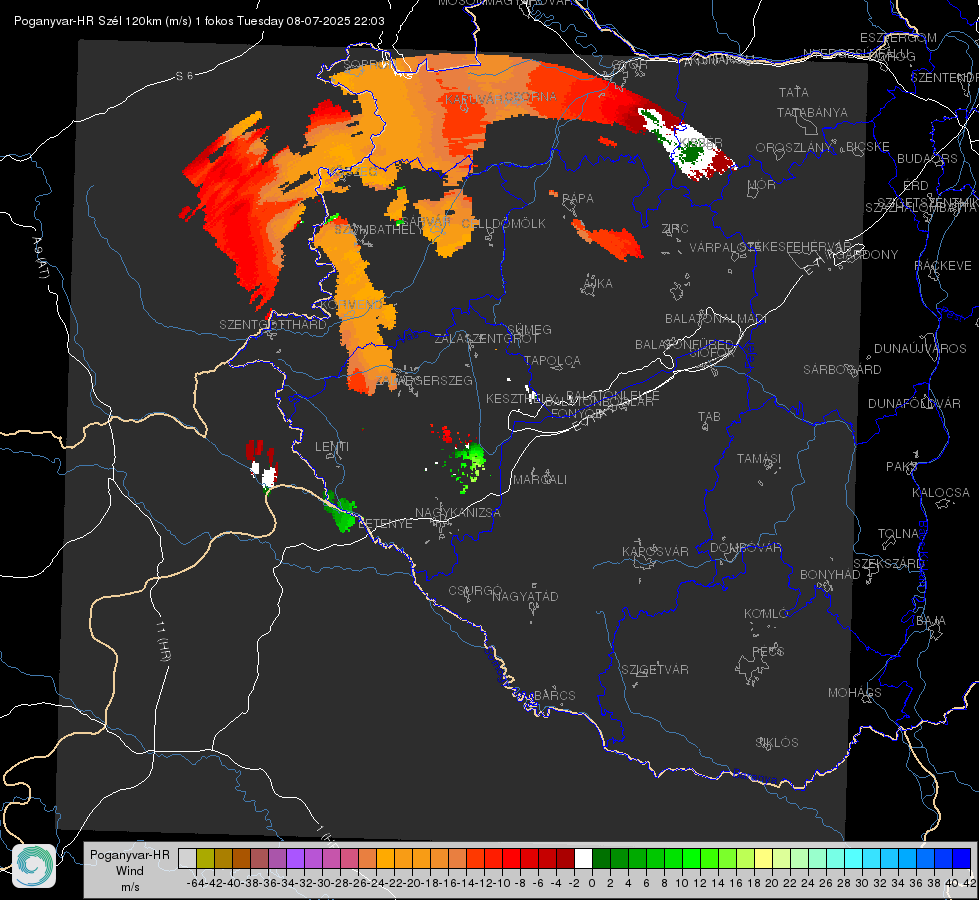The image size is (979, 900).
Task: Click the NAGYKANIZSA city label
Action: (x=458, y=513)
